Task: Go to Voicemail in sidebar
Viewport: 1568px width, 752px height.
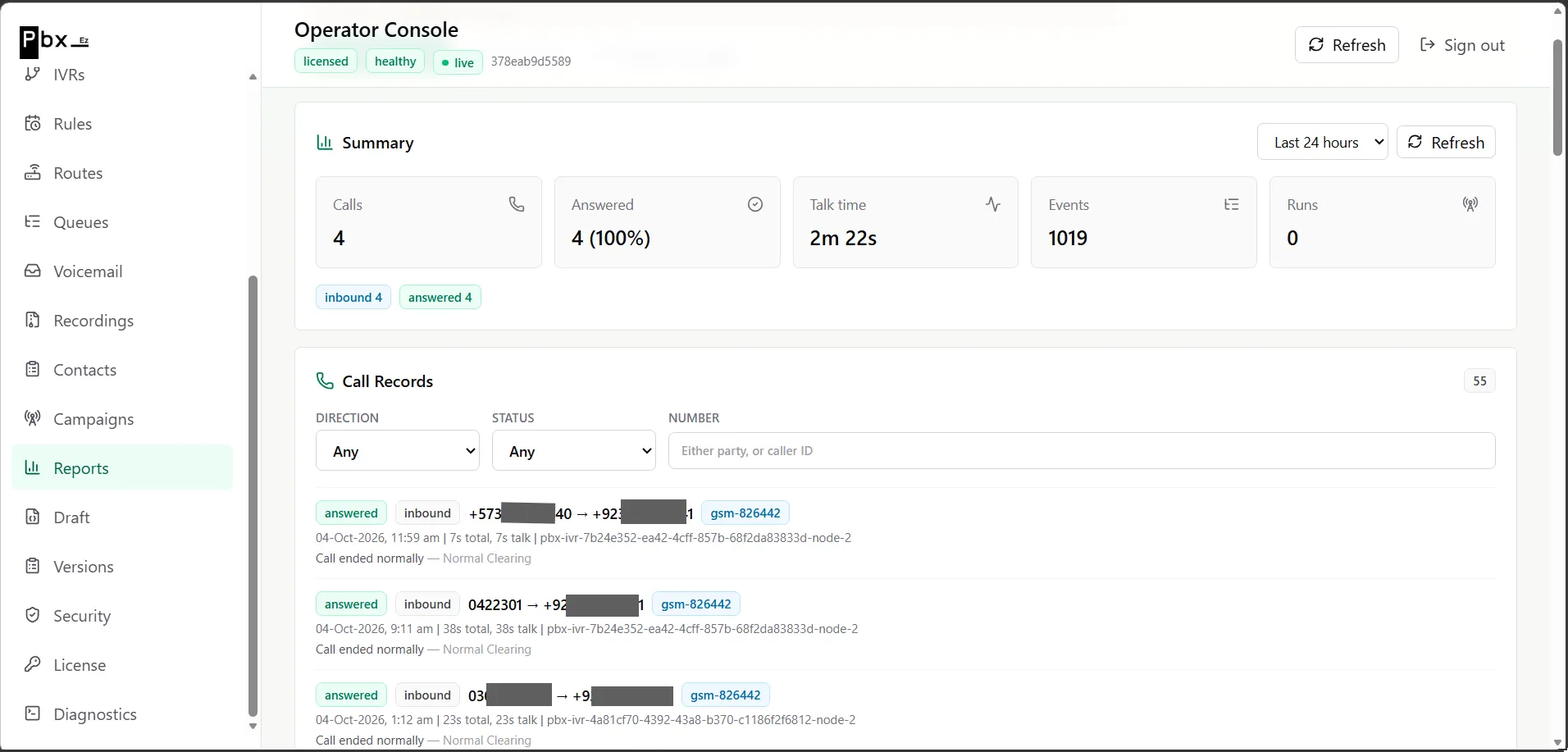Action: pyautogui.click(x=122, y=271)
